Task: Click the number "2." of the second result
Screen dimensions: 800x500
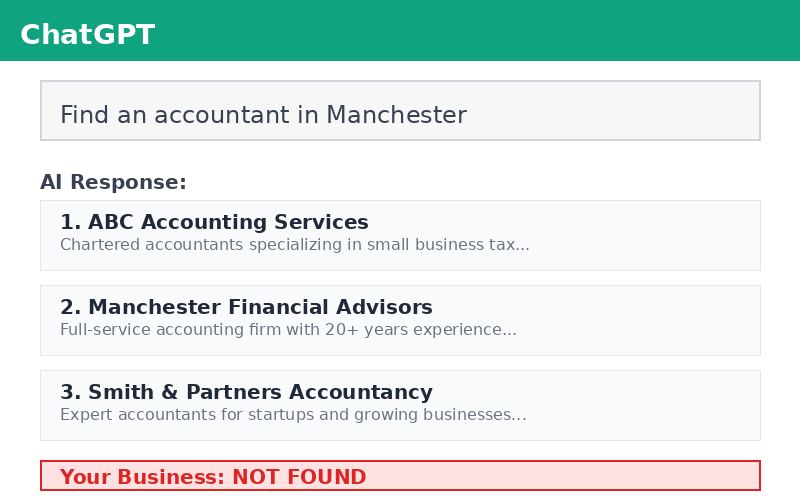Action: click(70, 308)
